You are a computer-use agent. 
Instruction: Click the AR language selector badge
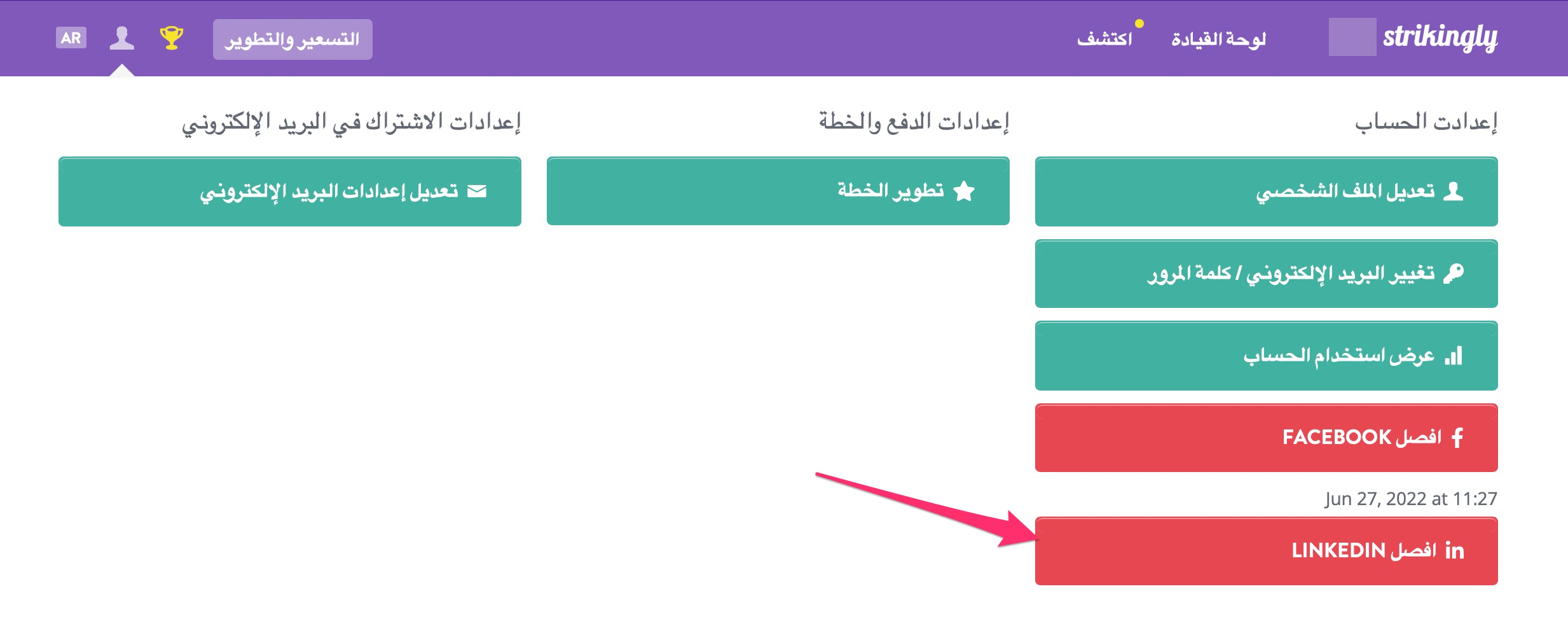tap(71, 38)
